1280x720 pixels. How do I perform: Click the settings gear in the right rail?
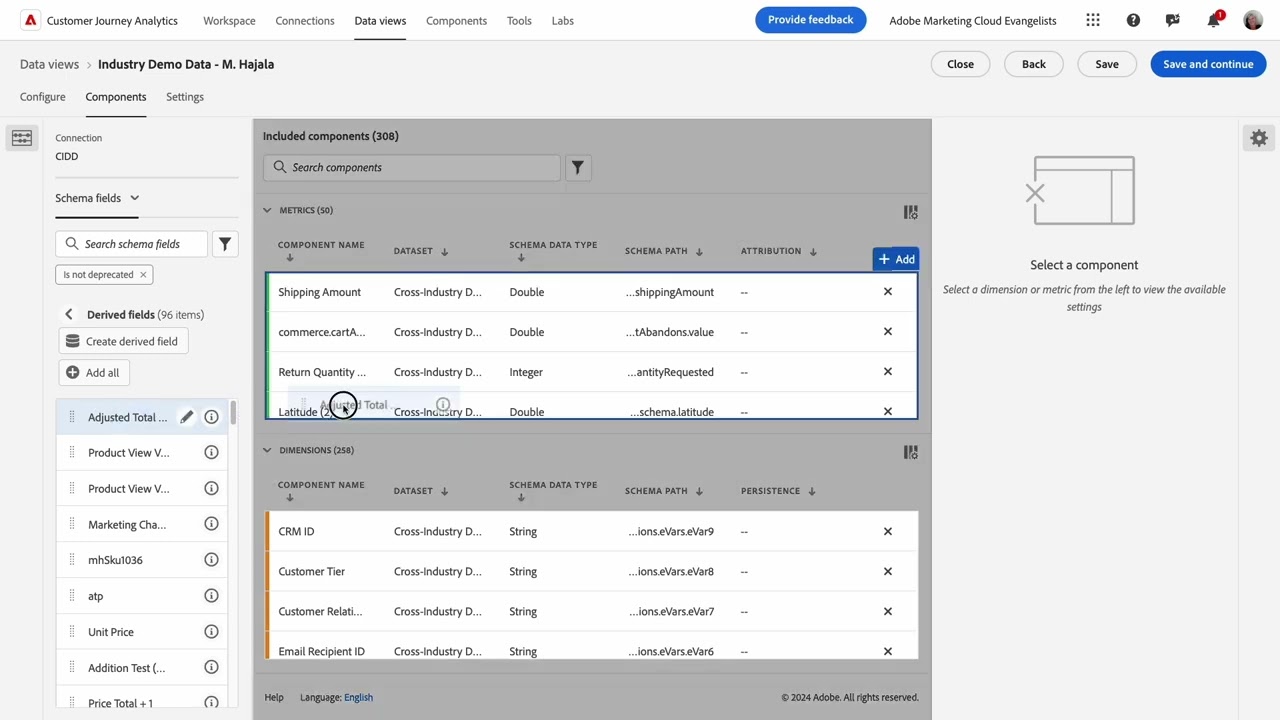pos(1259,139)
